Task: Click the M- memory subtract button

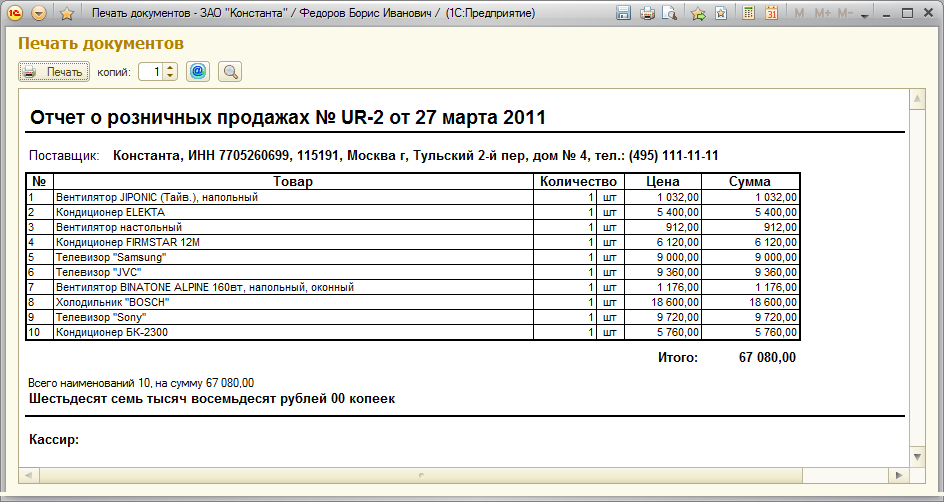Action: [845, 13]
